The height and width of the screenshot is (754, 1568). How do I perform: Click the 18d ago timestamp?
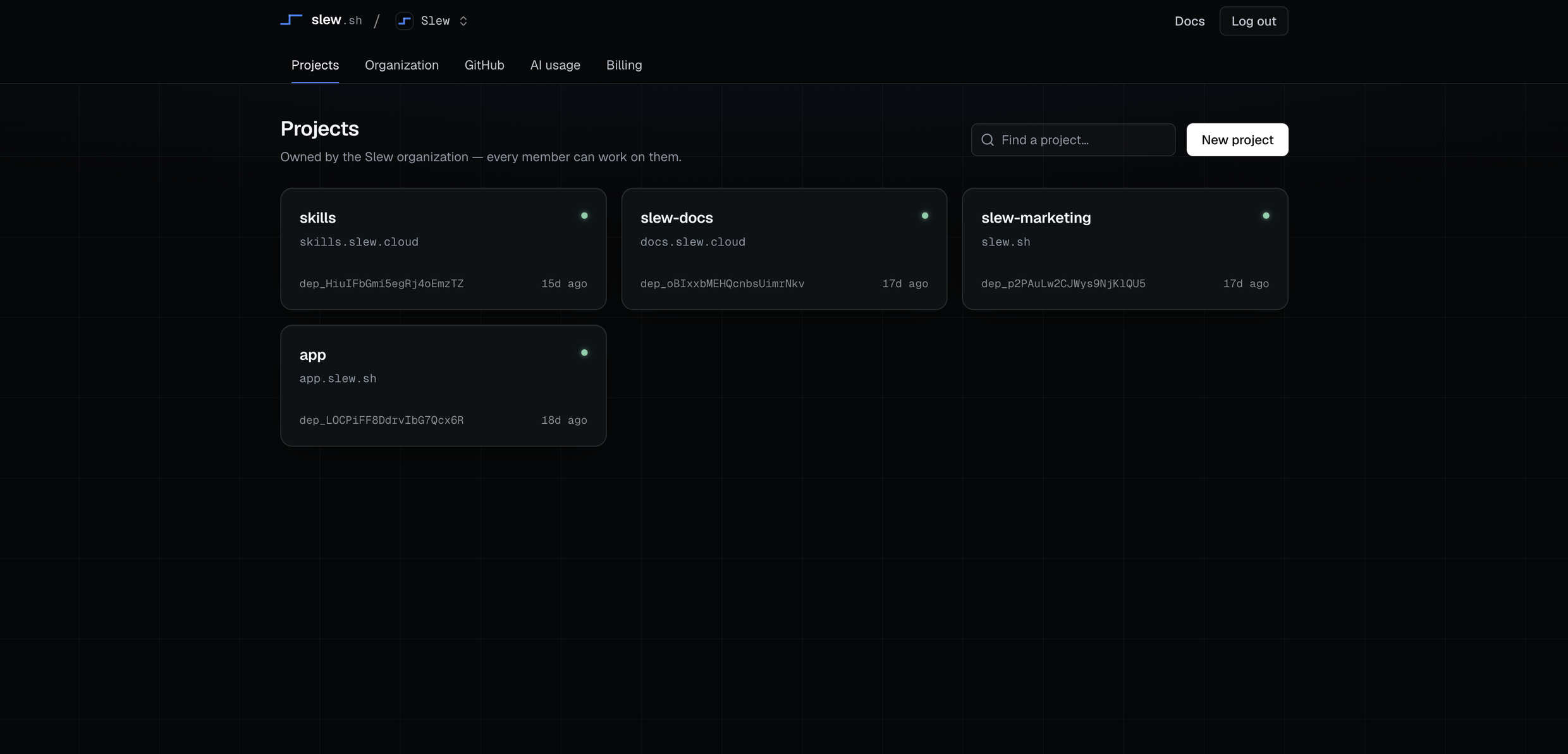[x=564, y=421]
